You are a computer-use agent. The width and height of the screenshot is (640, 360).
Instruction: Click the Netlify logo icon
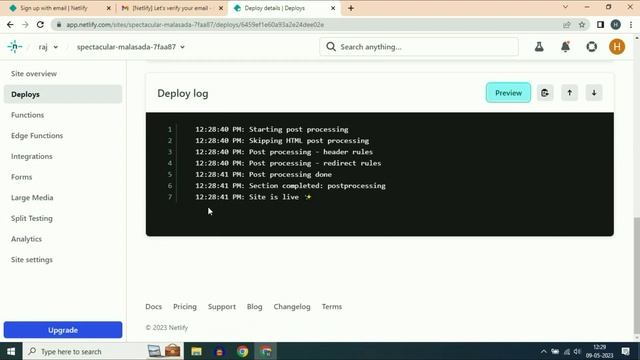click(15, 47)
